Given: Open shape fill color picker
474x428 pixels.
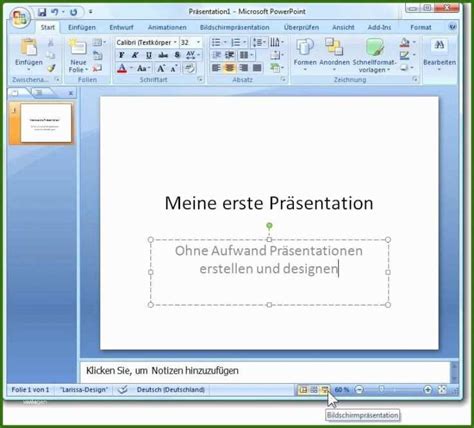Looking at the screenshot, I should tap(407, 42).
